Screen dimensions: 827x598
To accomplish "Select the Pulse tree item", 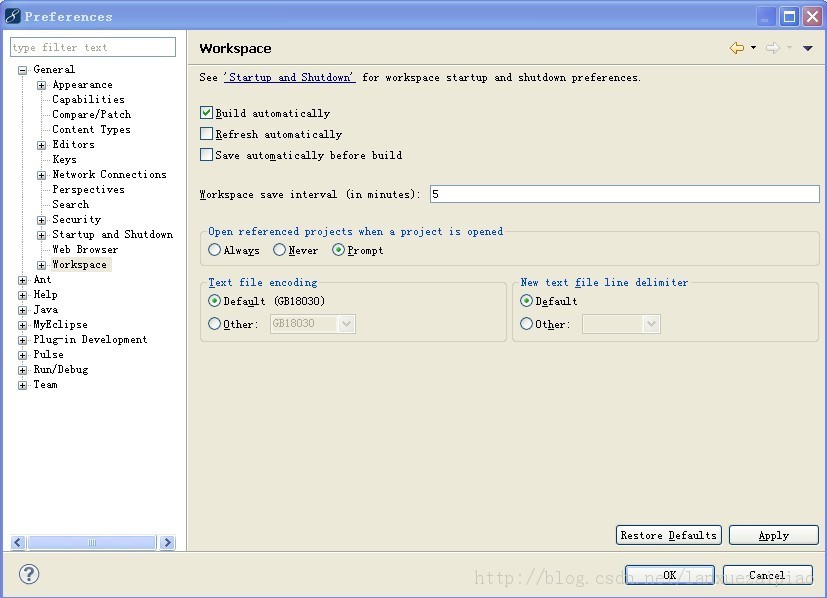I will point(49,354).
